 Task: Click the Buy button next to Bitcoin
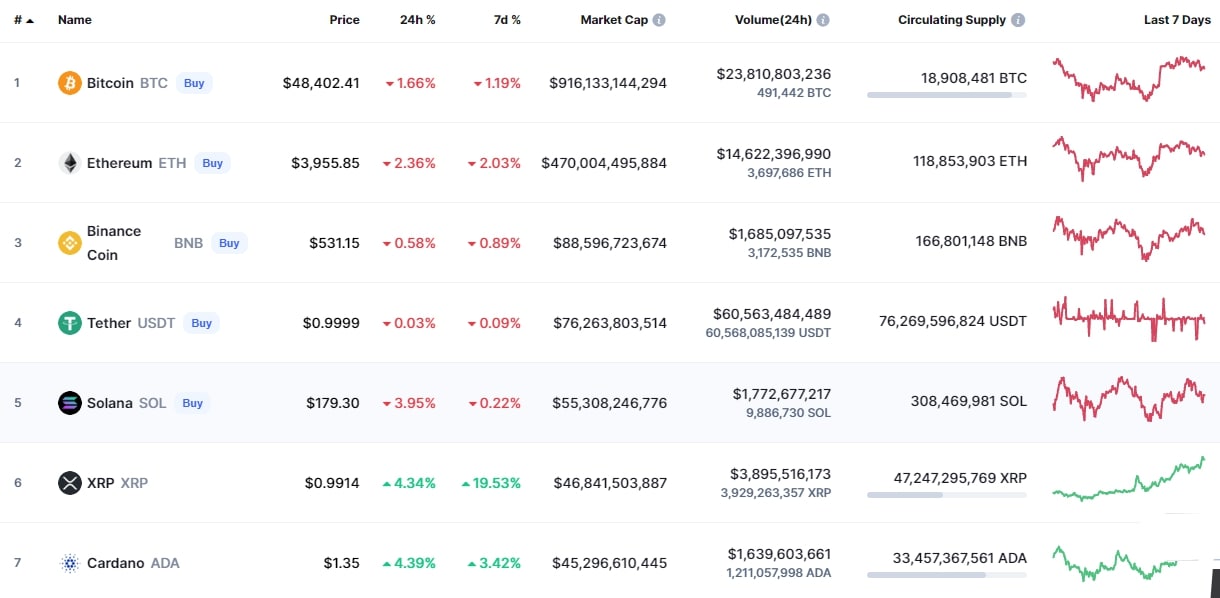click(194, 83)
